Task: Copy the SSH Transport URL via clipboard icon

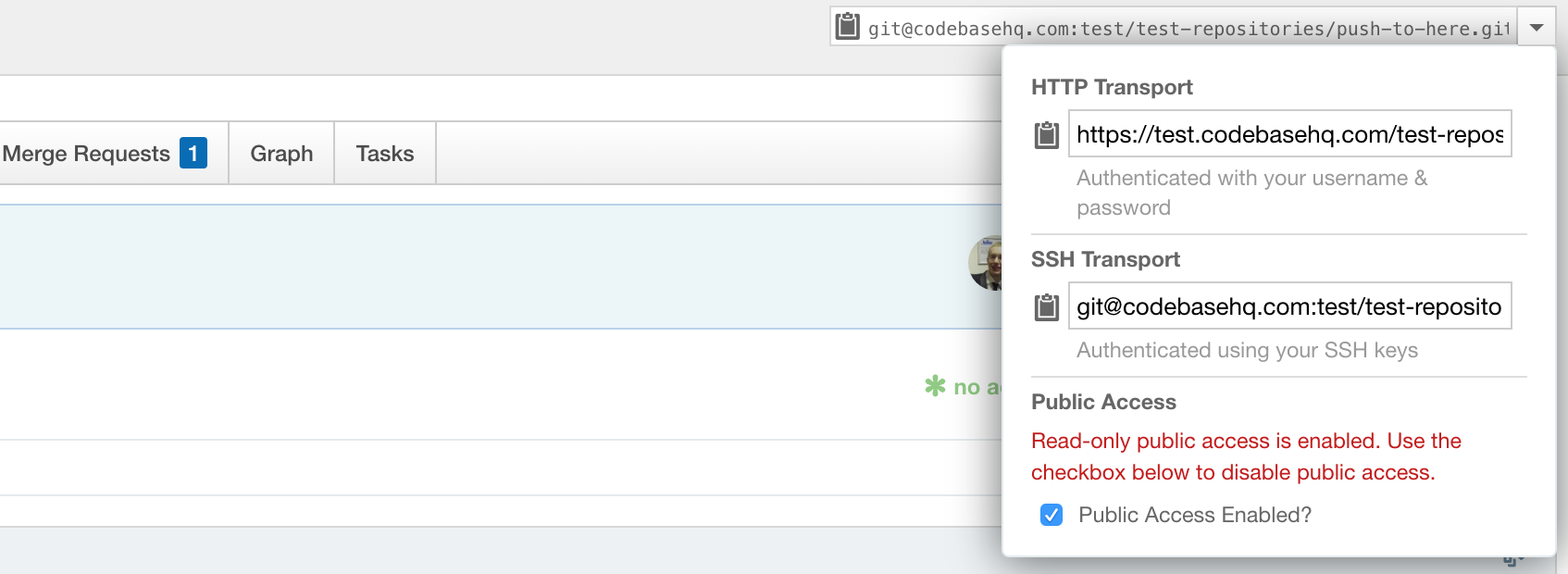Action: (x=1046, y=307)
